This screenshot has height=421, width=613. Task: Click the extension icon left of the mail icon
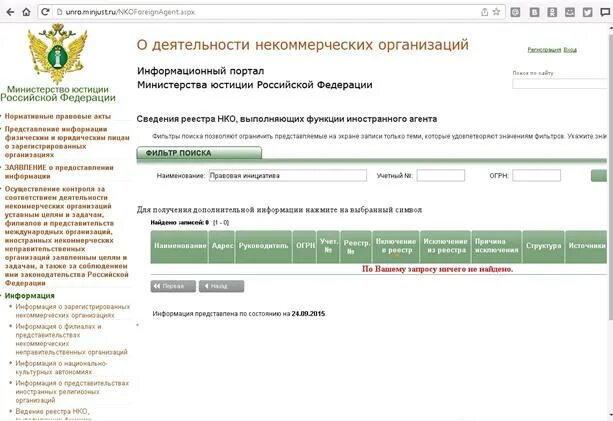(x=552, y=12)
